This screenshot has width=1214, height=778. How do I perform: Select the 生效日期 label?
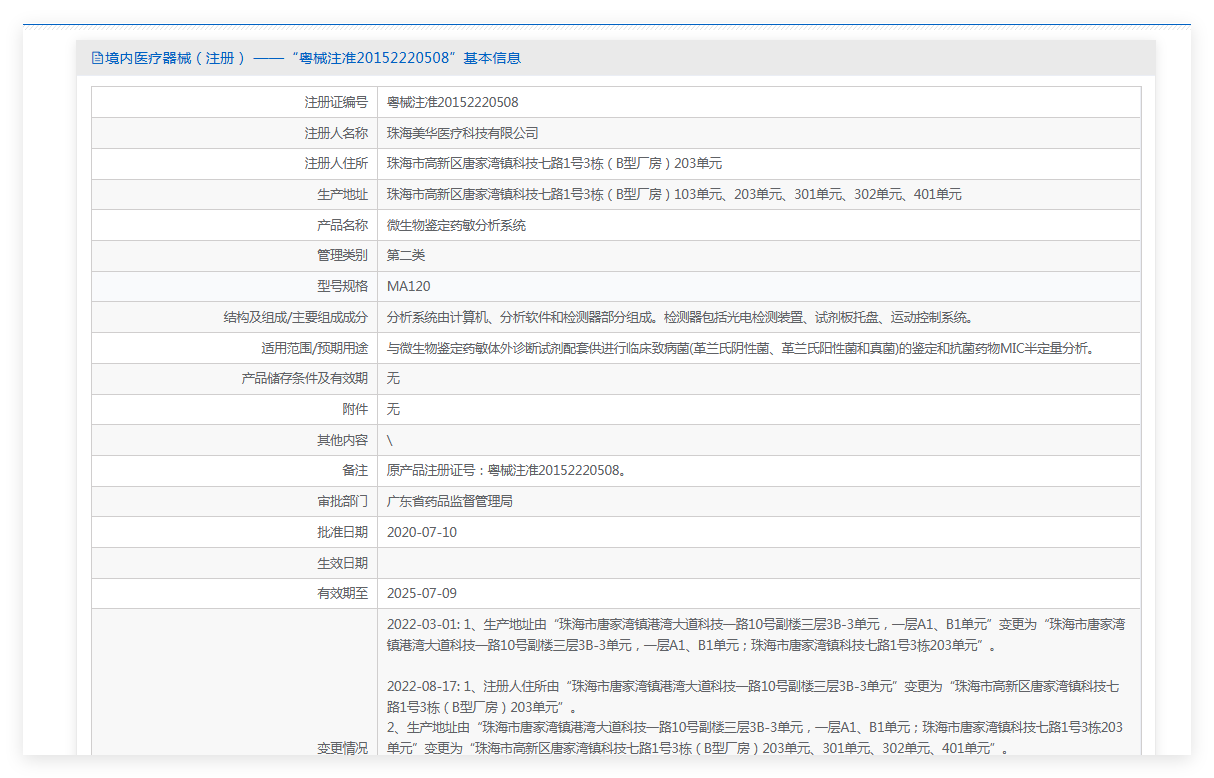coord(342,563)
